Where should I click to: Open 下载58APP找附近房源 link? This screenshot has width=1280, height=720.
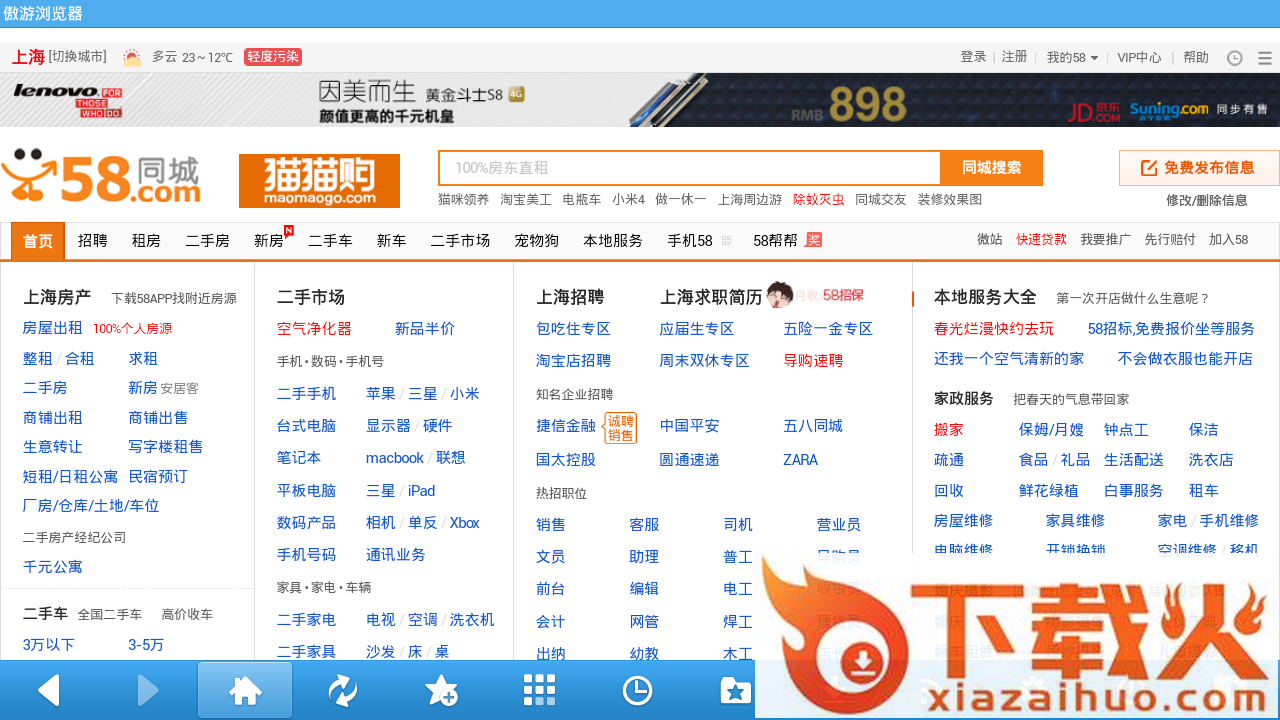coord(174,298)
